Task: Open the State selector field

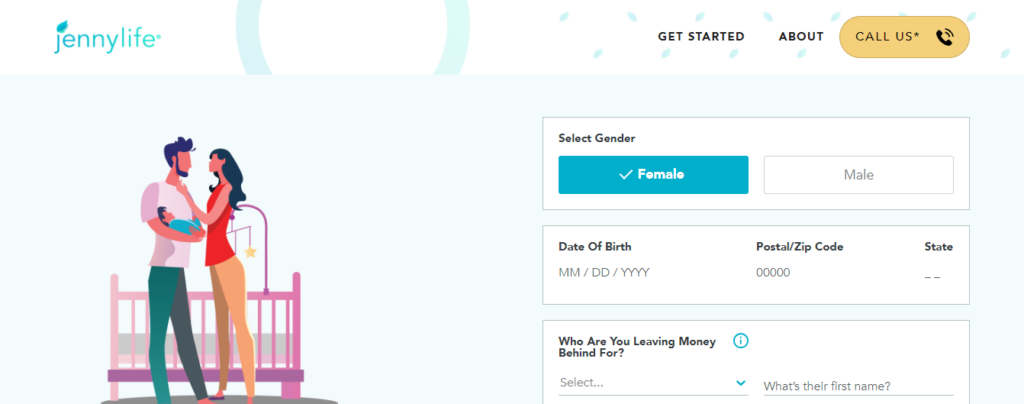Action: [x=932, y=273]
